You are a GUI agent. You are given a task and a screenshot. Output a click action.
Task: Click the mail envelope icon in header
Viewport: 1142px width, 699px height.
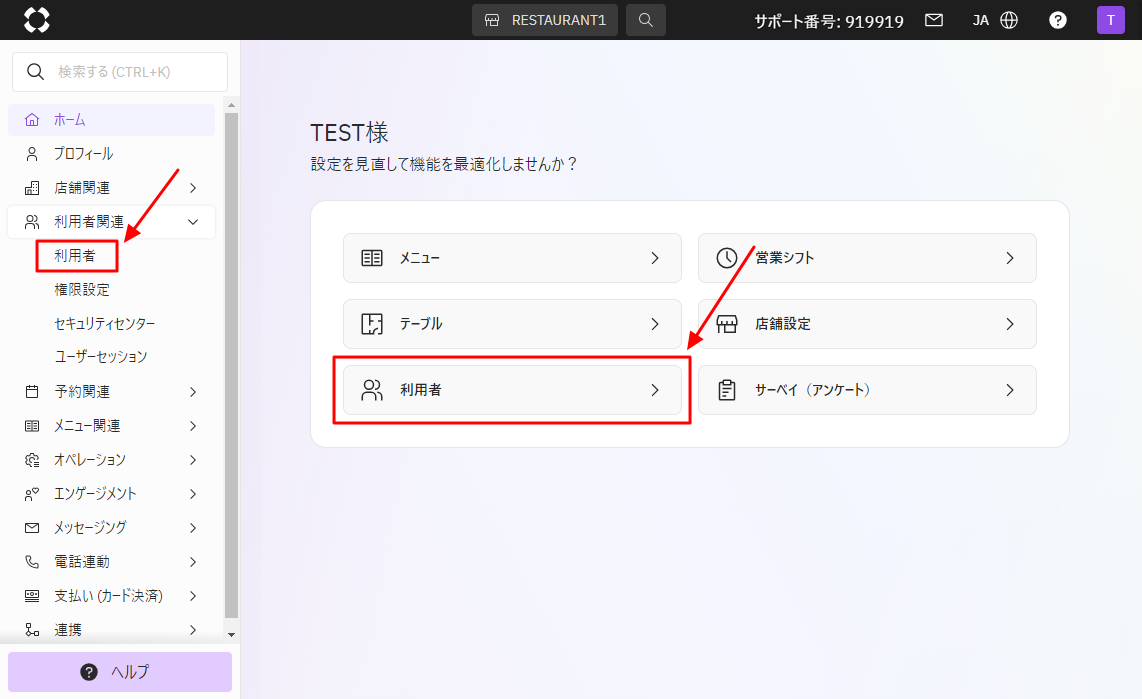pyautogui.click(x=934, y=20)
